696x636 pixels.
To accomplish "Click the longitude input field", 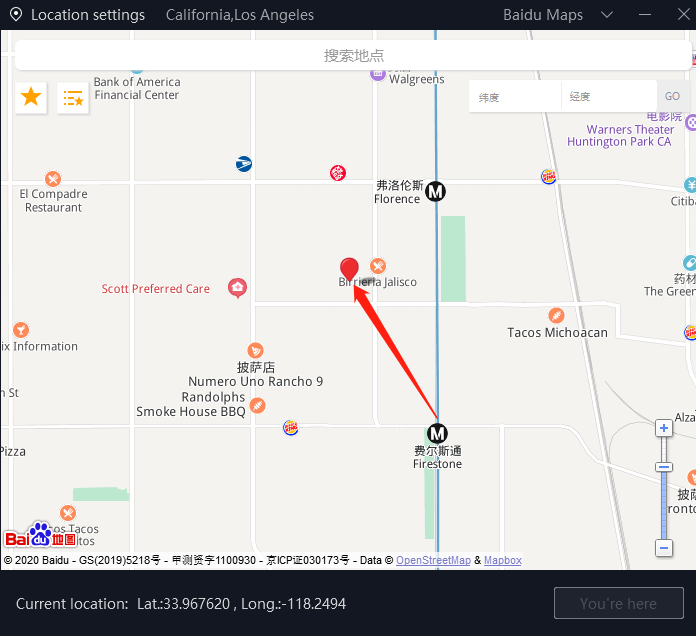I will pos(609,97).
